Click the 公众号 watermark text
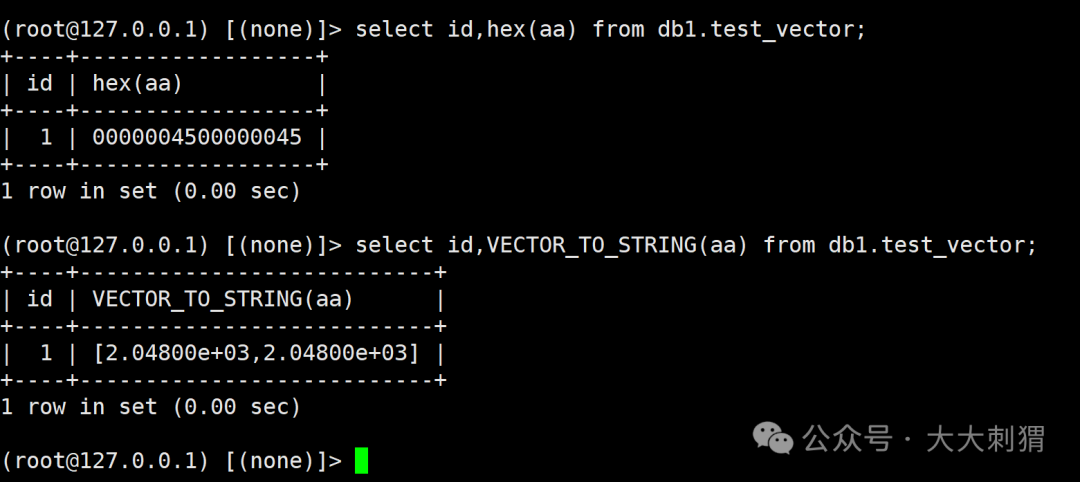 click(847, 438)
